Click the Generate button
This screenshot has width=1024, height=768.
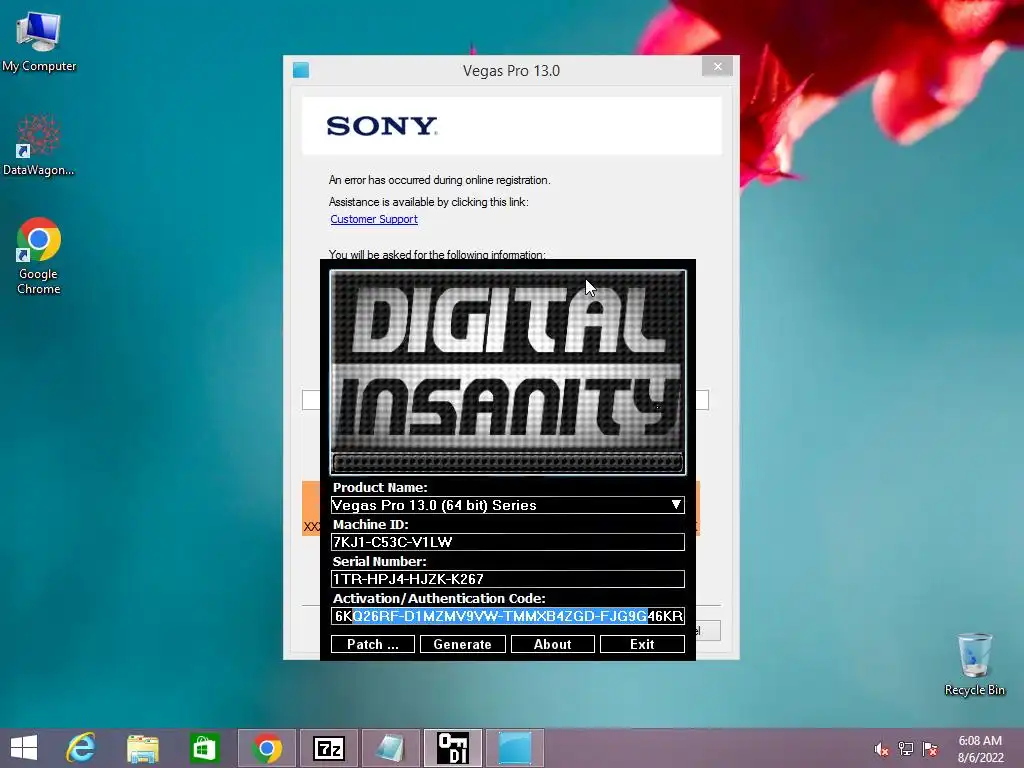(462, 645)
